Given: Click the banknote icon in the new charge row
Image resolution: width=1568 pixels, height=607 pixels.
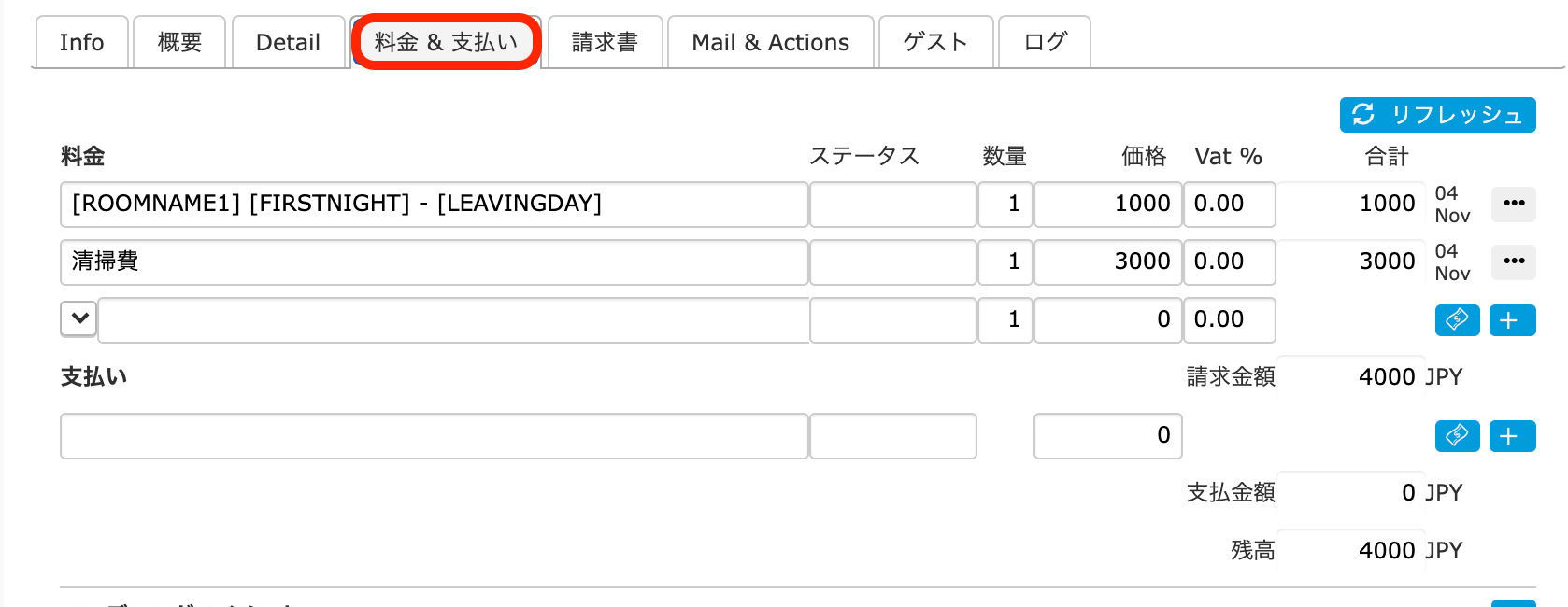Looking at the screenshot, I should pyautogui.click(x=1457, y=320).
